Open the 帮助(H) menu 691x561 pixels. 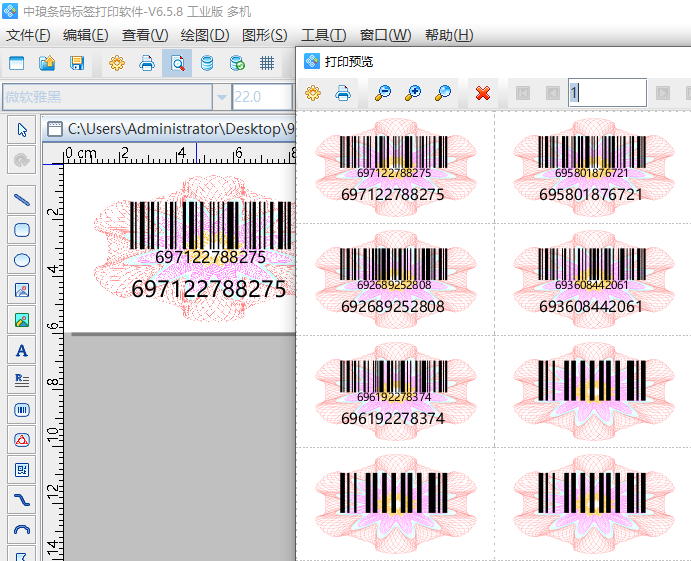(x=448, y=35)
